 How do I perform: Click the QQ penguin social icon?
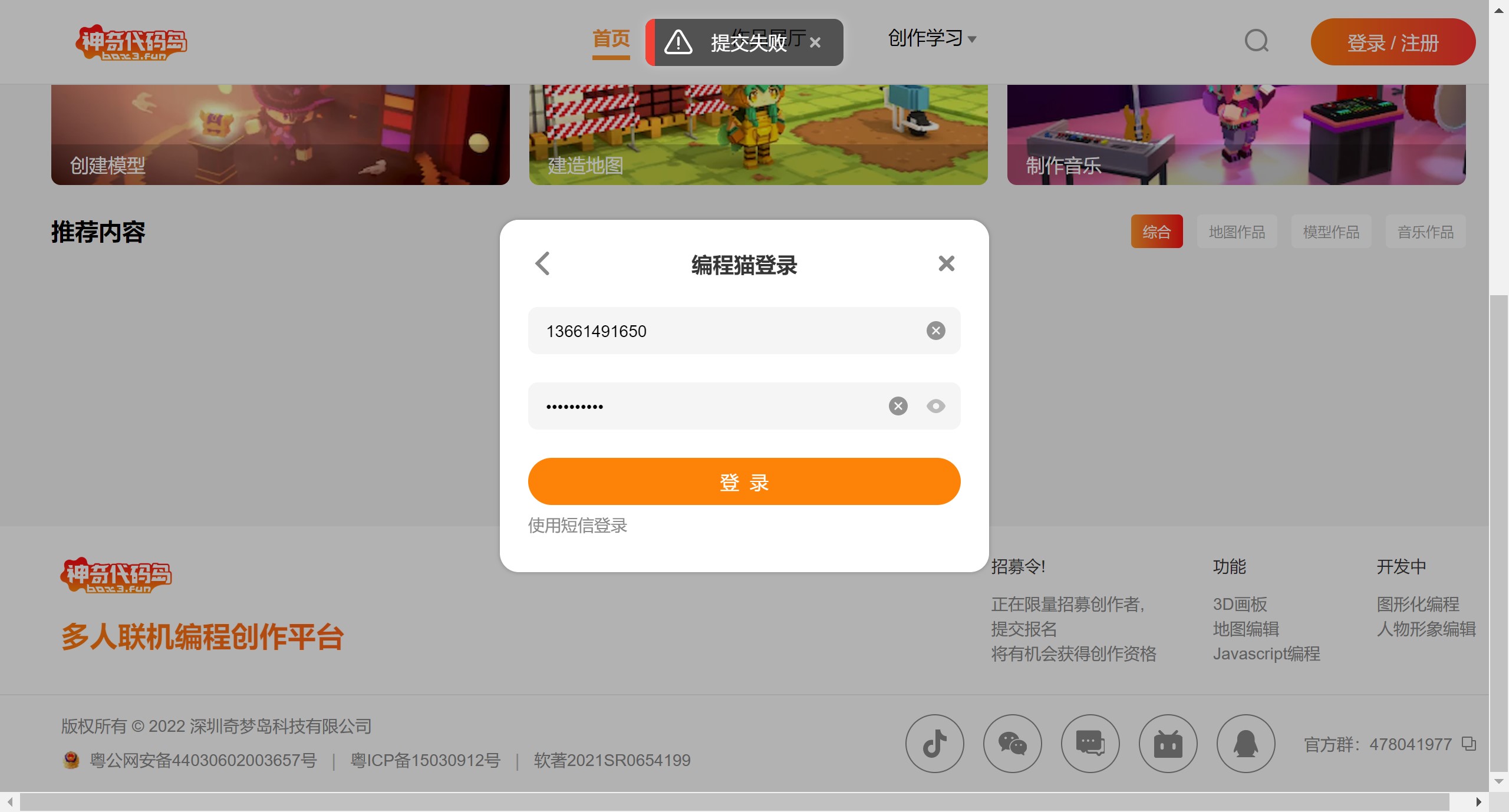click(1246, 744)
